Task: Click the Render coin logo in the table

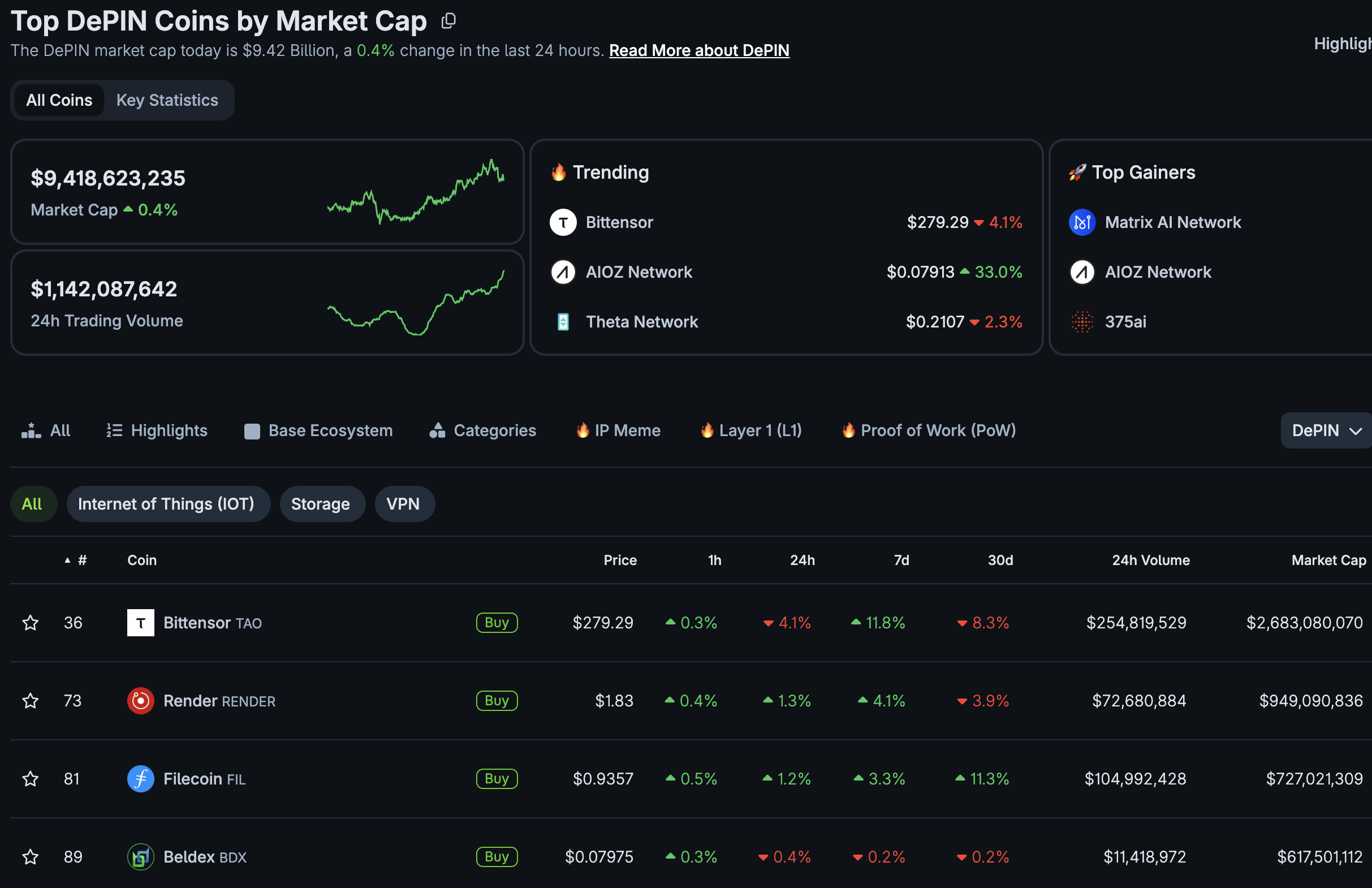Action: pos(140,701)
